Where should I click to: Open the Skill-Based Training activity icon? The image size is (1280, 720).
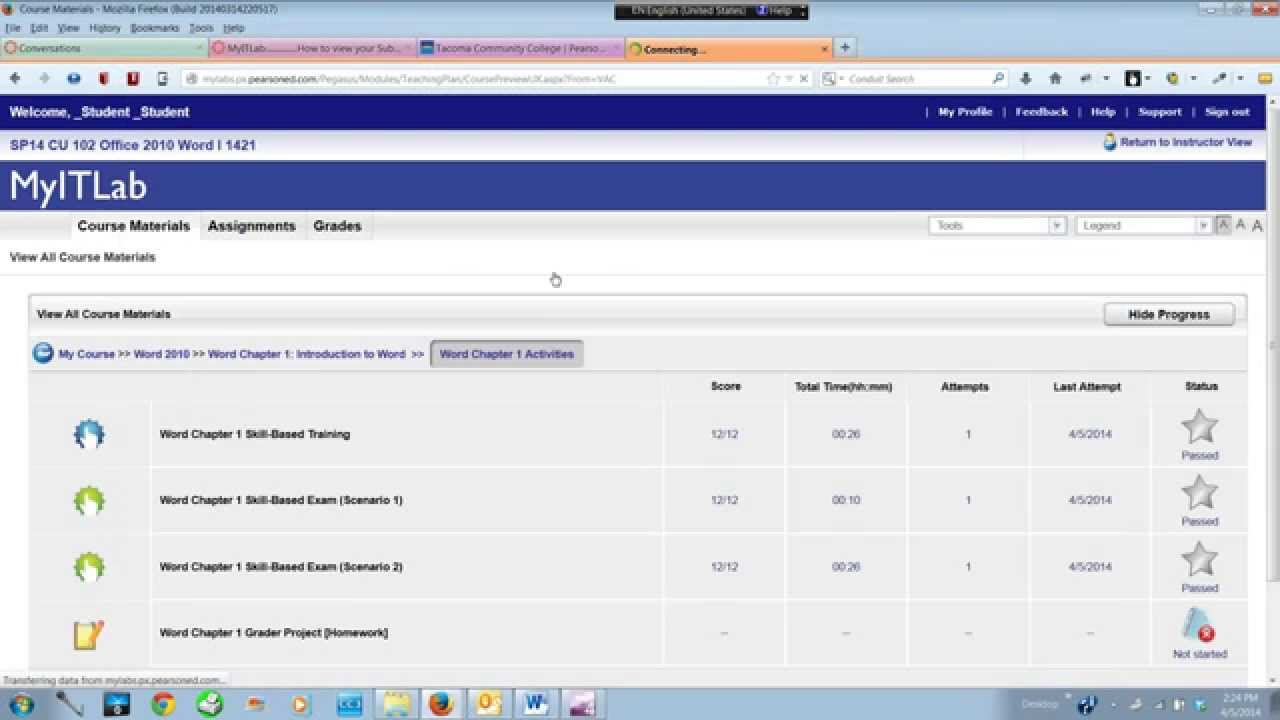point(89,434)
